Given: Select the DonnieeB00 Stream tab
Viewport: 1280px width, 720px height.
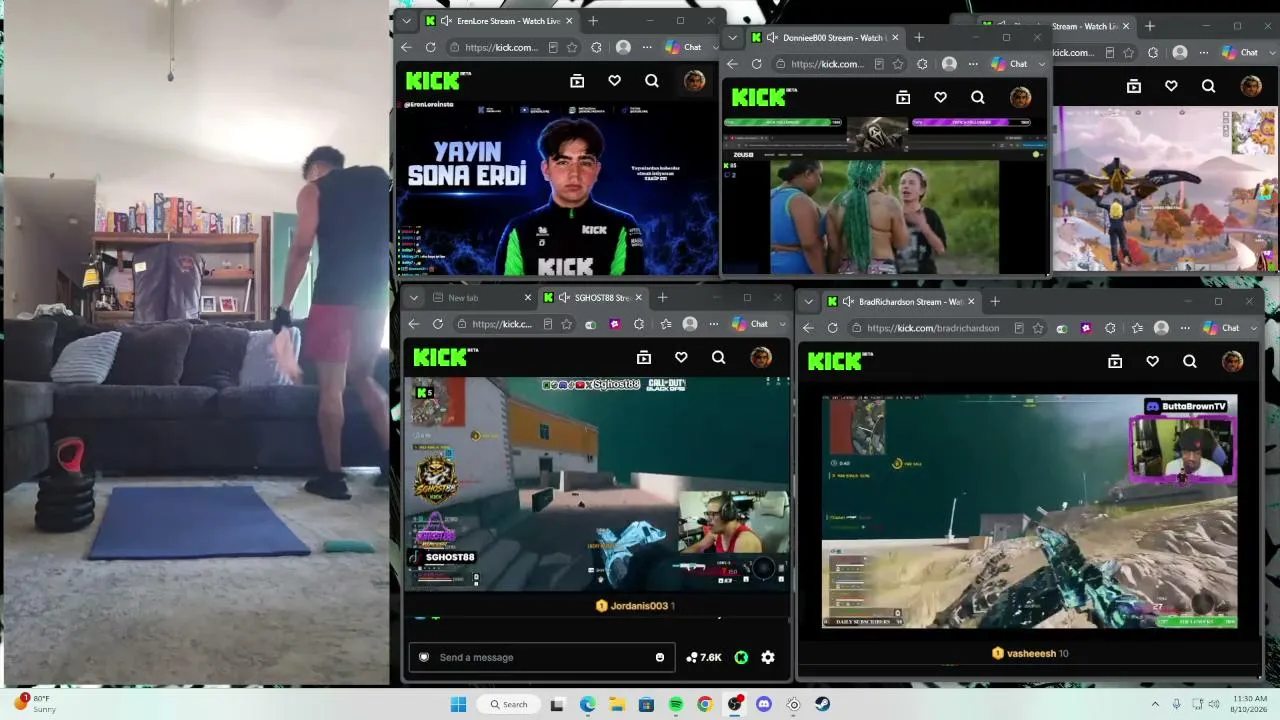Looking at the screenshot, I should click(824, 38).
